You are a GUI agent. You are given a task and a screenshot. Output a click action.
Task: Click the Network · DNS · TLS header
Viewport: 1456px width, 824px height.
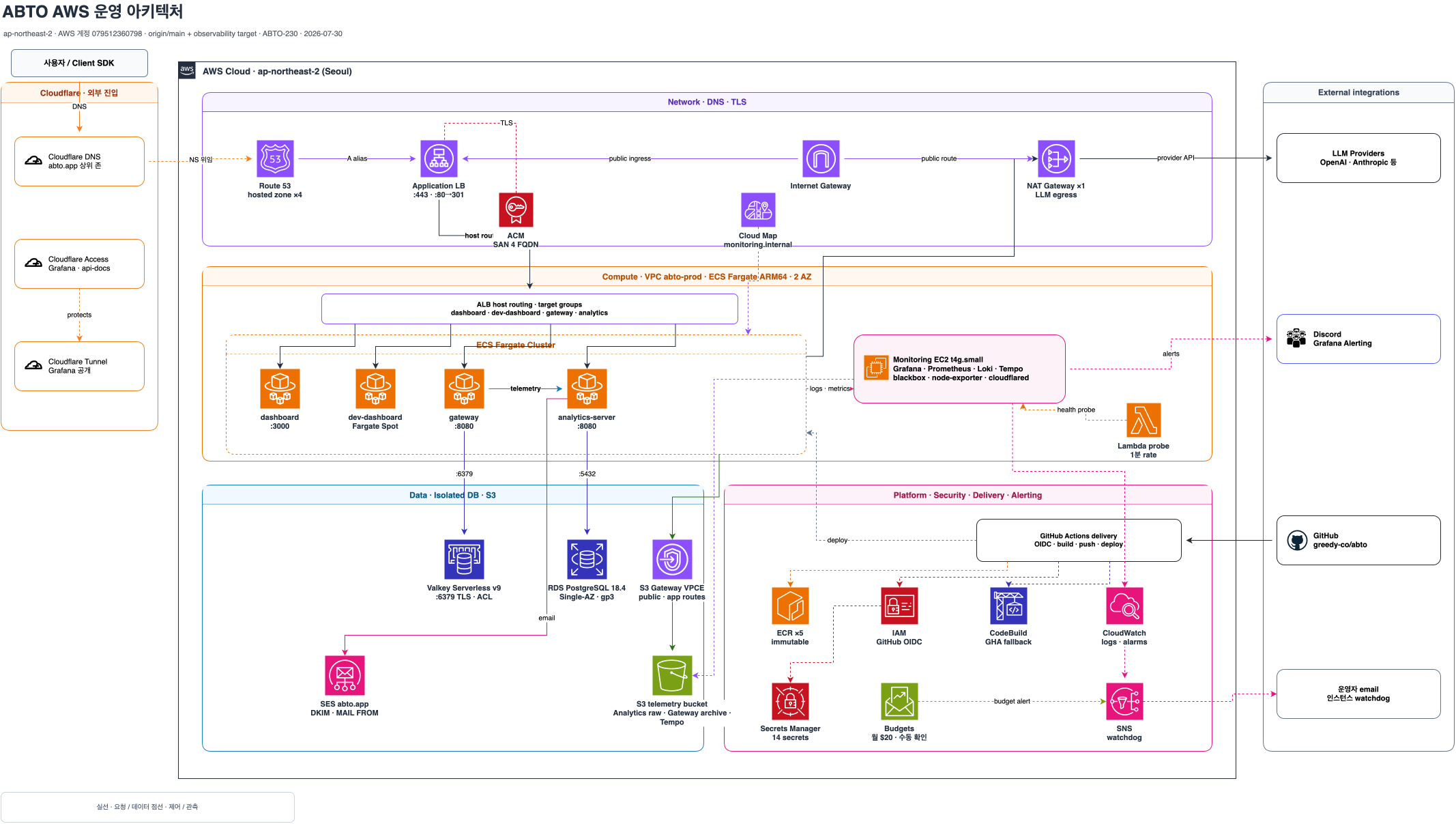707,102
